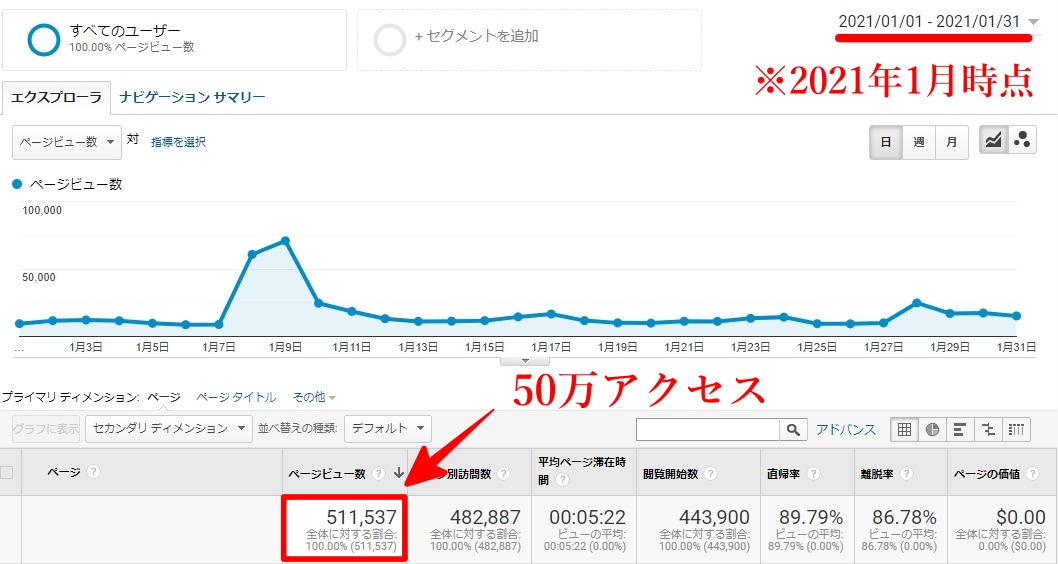Click the 1月28日 data point on chart
The width and height of the screenshot is (1058, 564).
[916, 303]
